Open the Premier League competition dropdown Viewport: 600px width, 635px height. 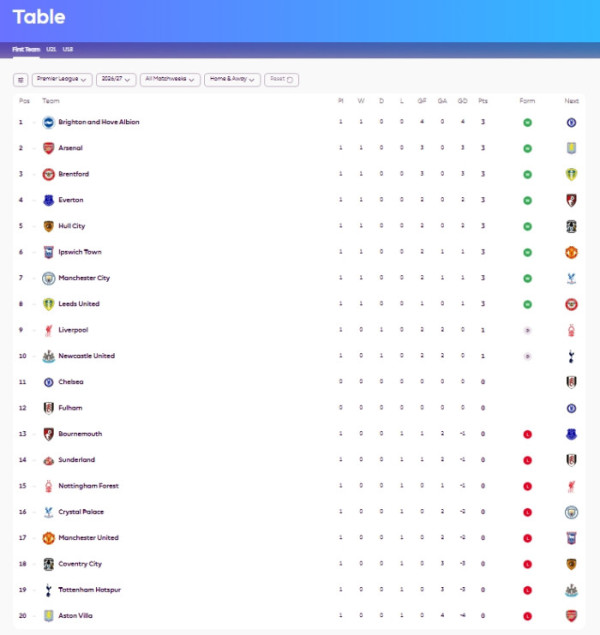[x=62, y=80]
